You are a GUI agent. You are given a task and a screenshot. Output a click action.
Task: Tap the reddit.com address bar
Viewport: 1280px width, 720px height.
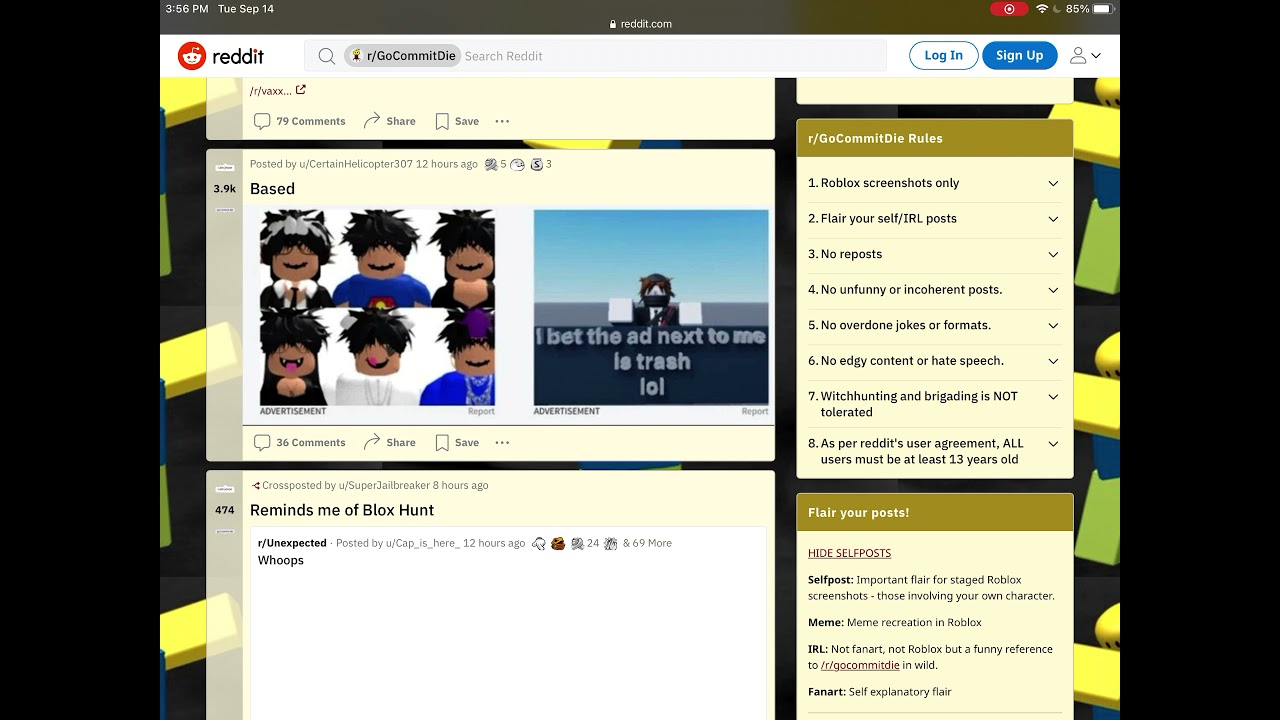click(x=640, y=24)
